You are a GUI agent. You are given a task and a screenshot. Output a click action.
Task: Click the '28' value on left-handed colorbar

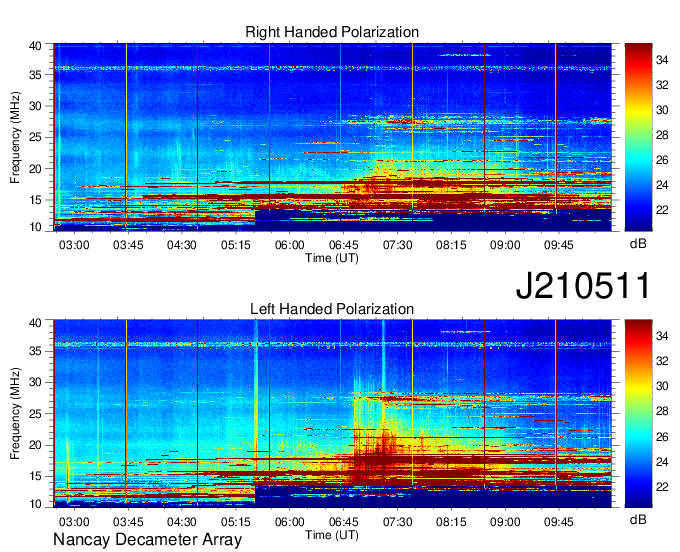pyautogui.click(x=662, y=412)
